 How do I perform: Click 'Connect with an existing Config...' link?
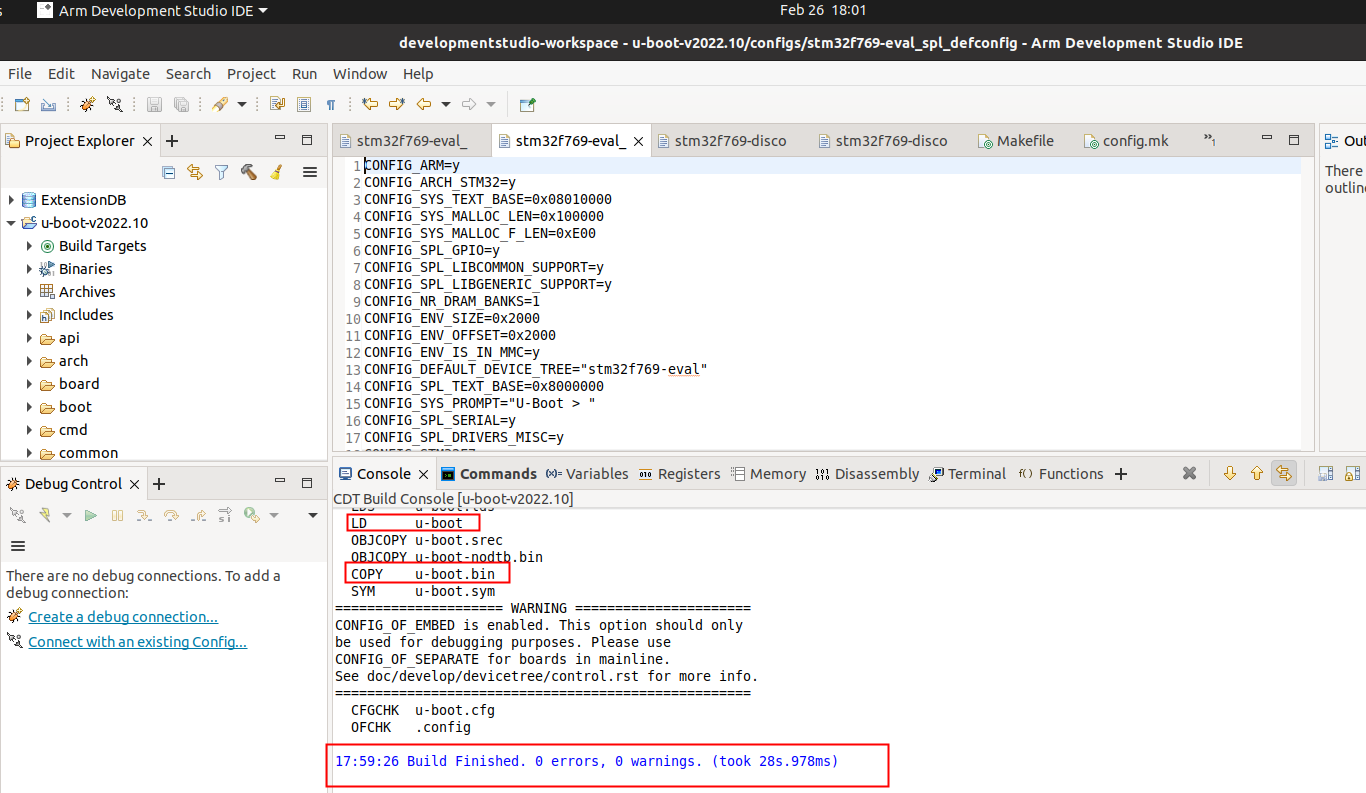click(x=137, y=642)
